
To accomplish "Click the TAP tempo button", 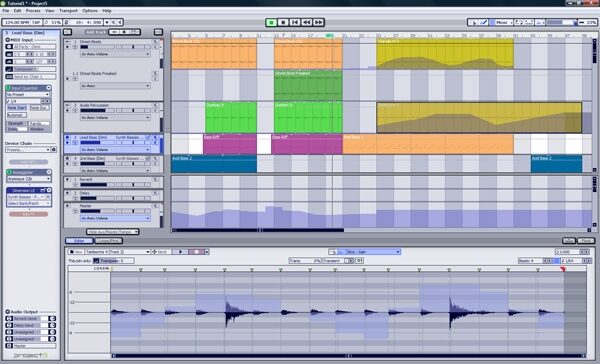I will coord(36,23).
